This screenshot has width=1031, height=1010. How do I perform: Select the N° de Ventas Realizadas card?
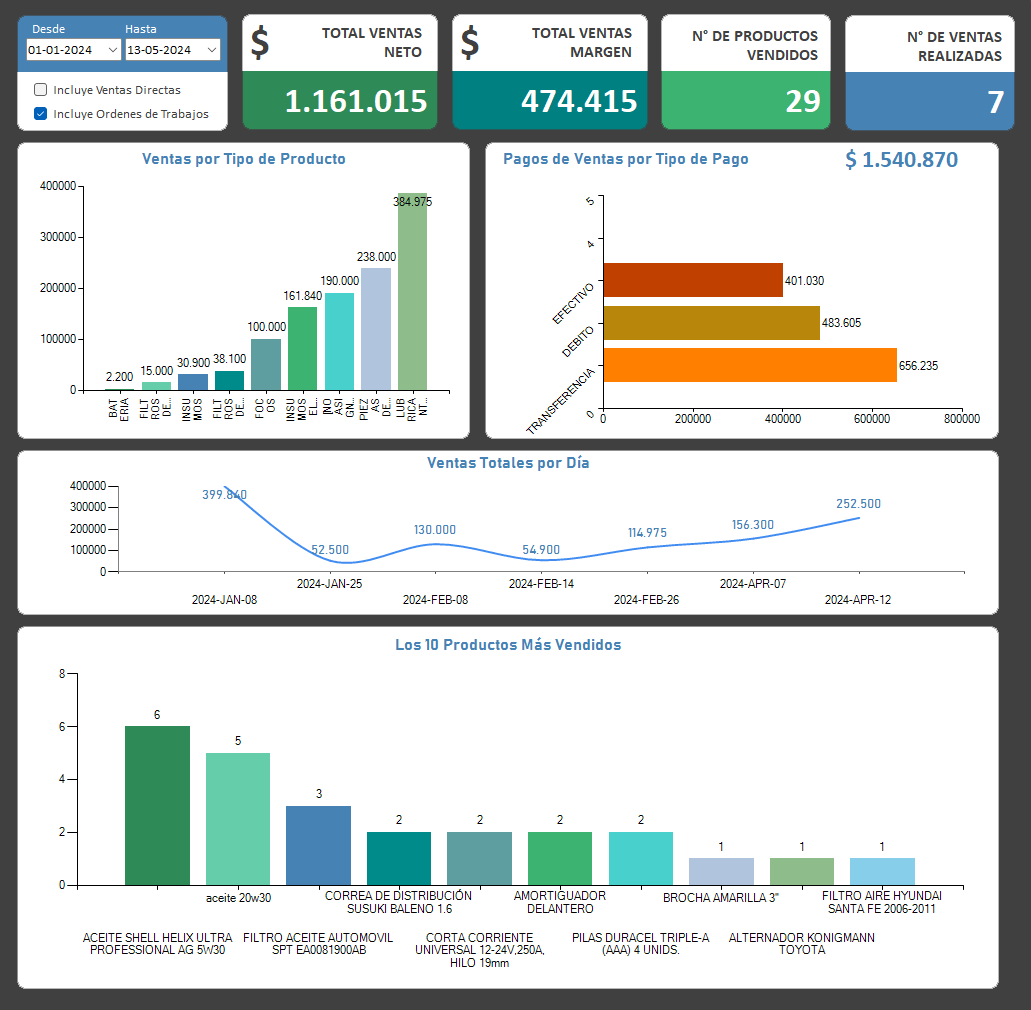click(923, 72)
